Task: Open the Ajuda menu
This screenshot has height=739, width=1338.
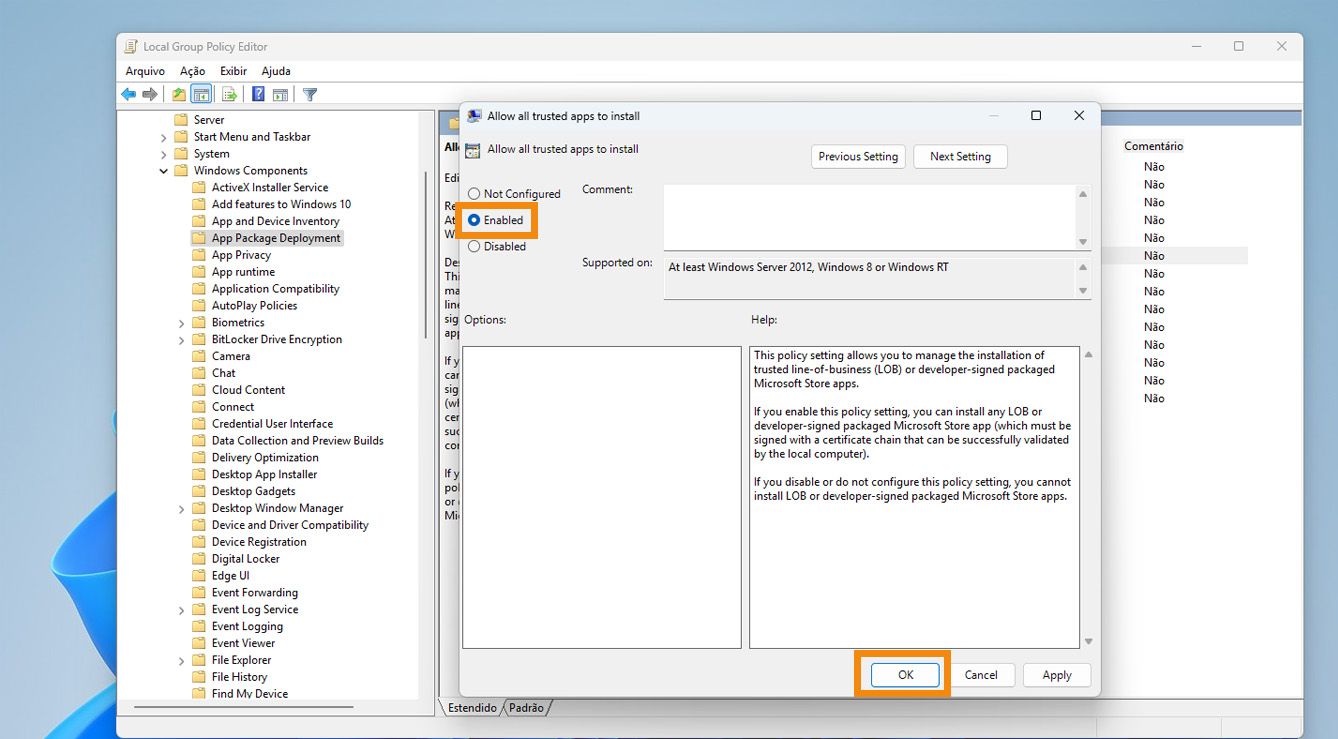Action: click(x=276, y=71)
